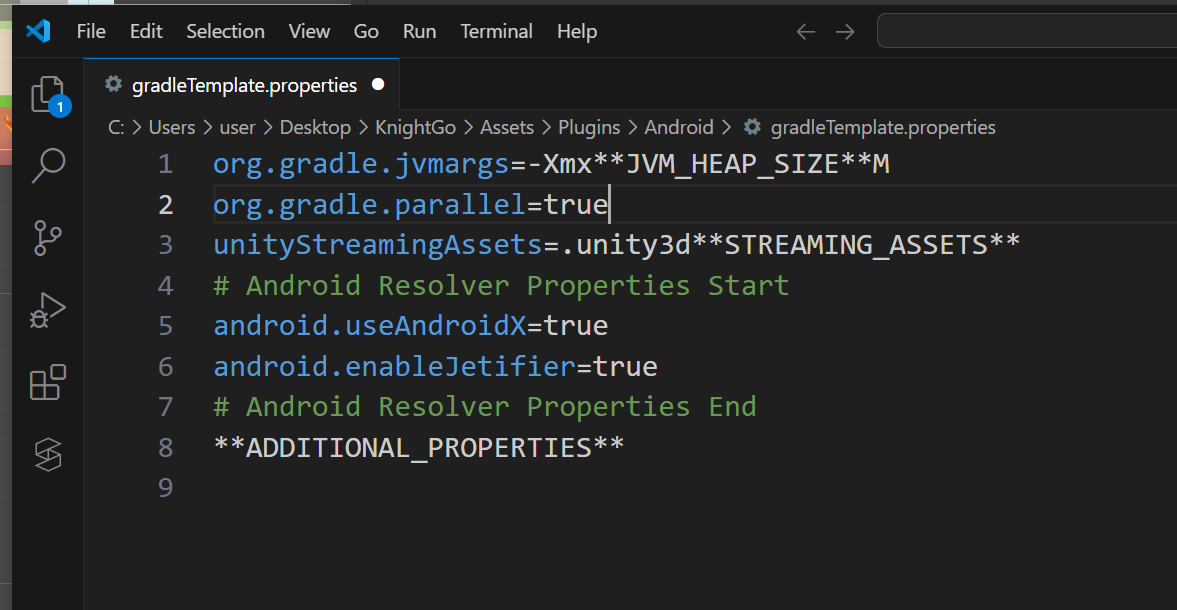Click the command center search box

pyautogui.click(x=1027, y=31)
